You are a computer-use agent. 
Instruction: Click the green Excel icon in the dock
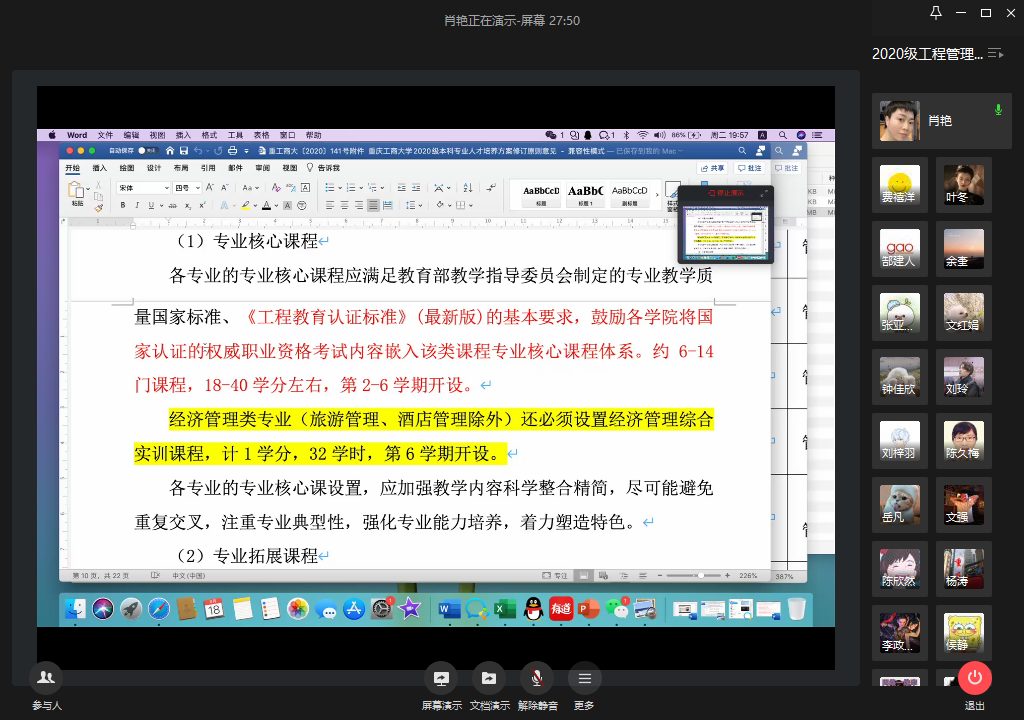tap(505, 608)
